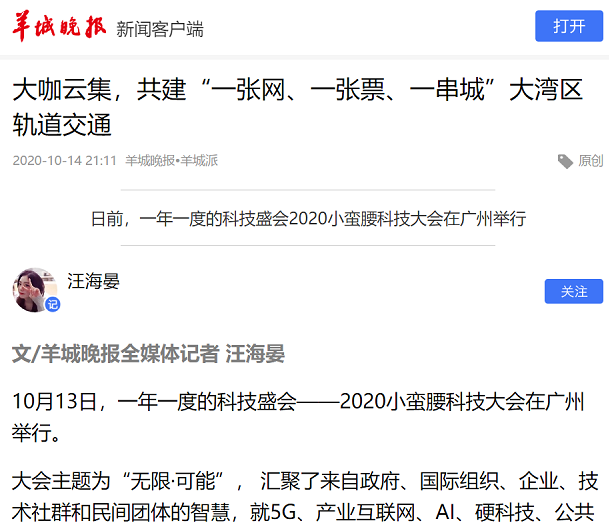This screenshot has height=531, width=609.
Task: Select the 2020-10-14 21:11 publish timestamp
Action: coord(64,160)
